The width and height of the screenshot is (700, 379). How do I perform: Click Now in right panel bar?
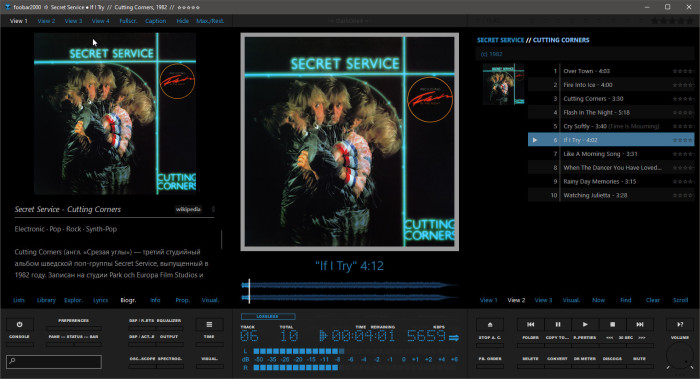click(598, 300)
